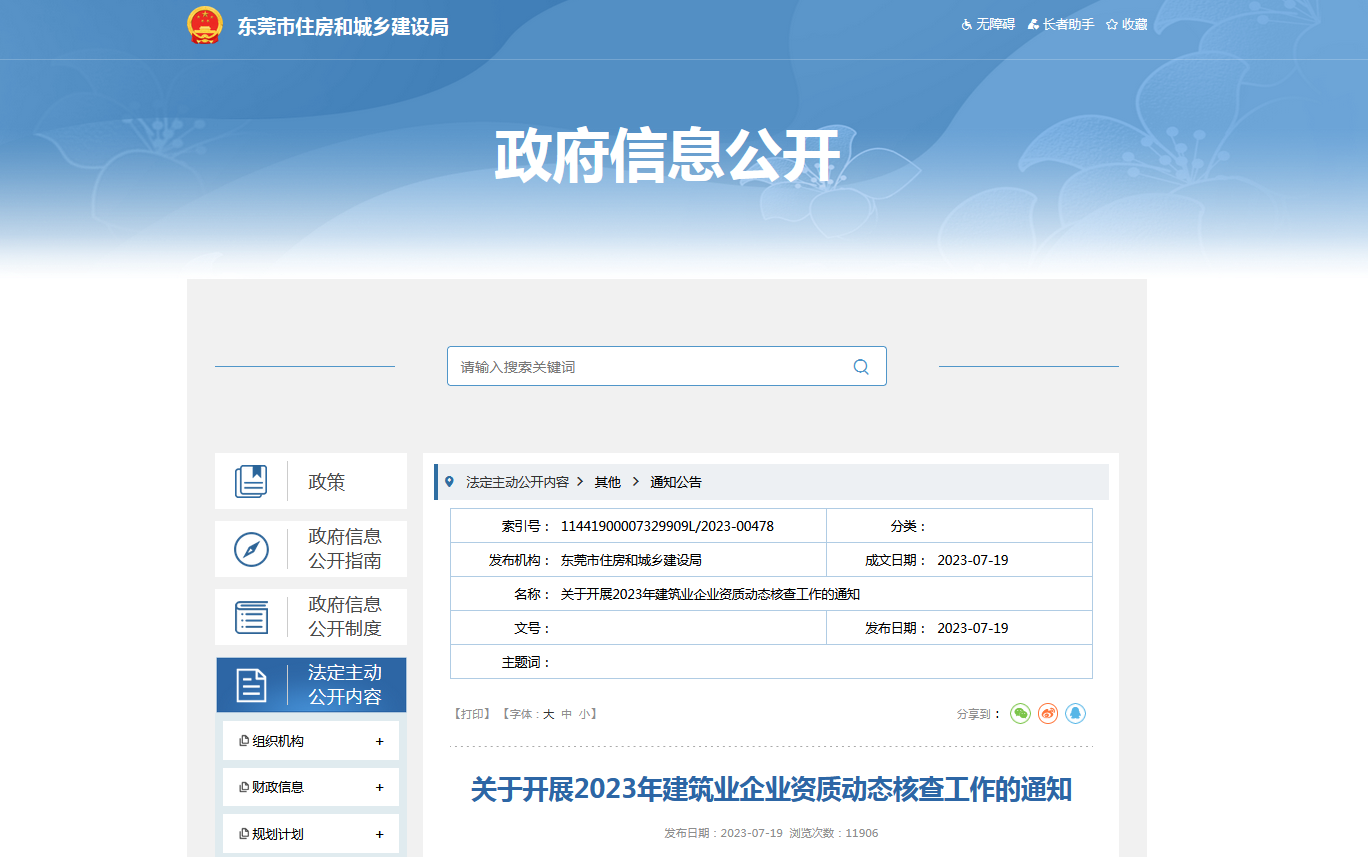The width and height of the screenshot is (1368, 857).
Task: Share the notice to WeChat
Action: (1020, 713)
